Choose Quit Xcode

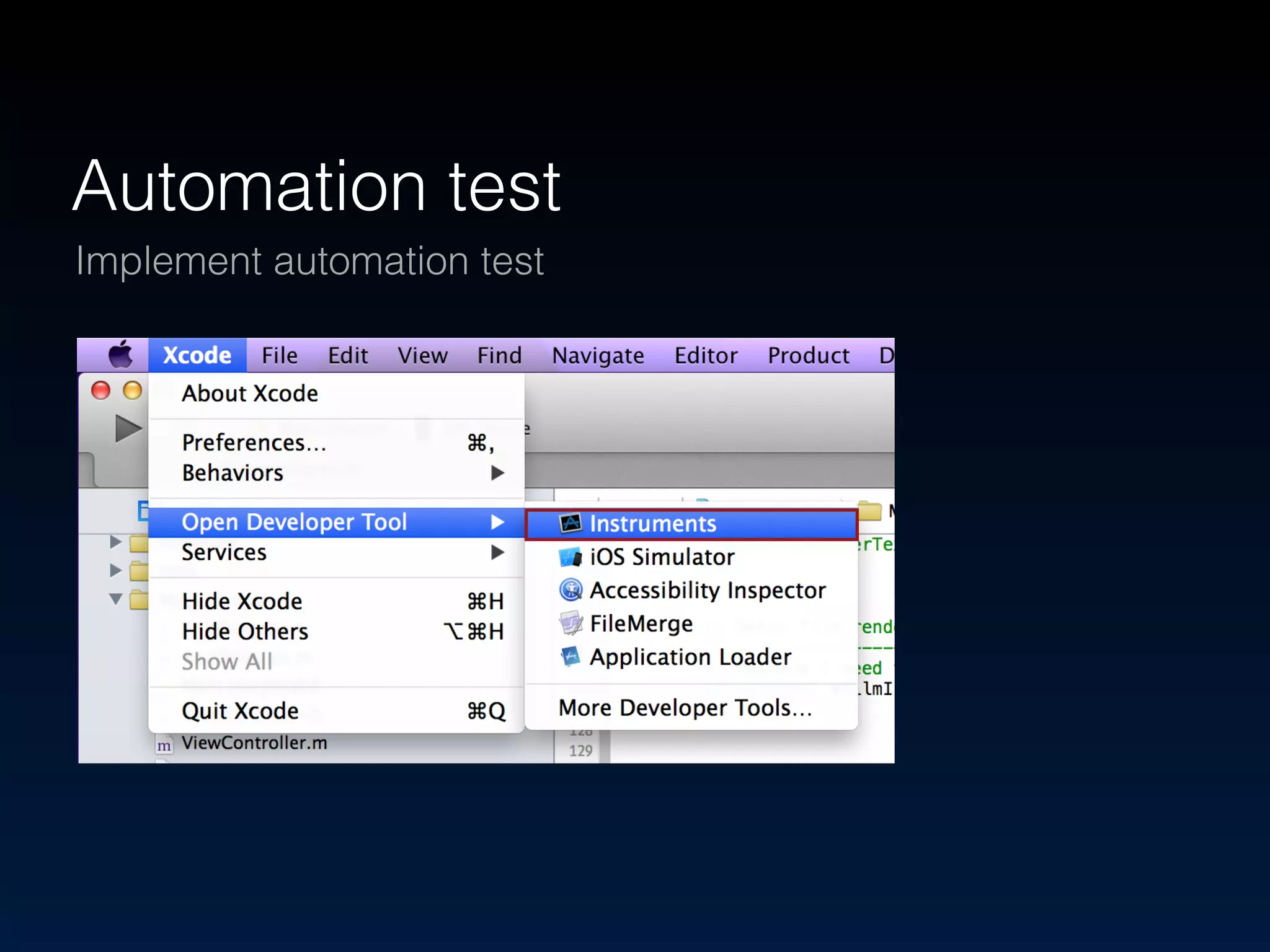(337, 711)
